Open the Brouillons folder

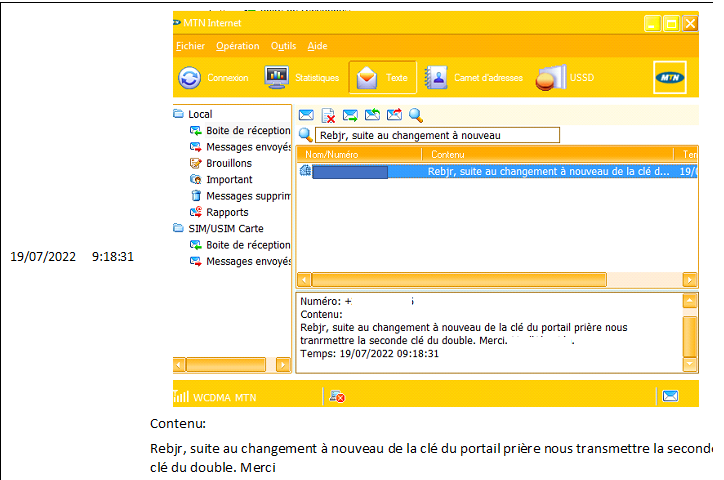click(x=228, y=163)
